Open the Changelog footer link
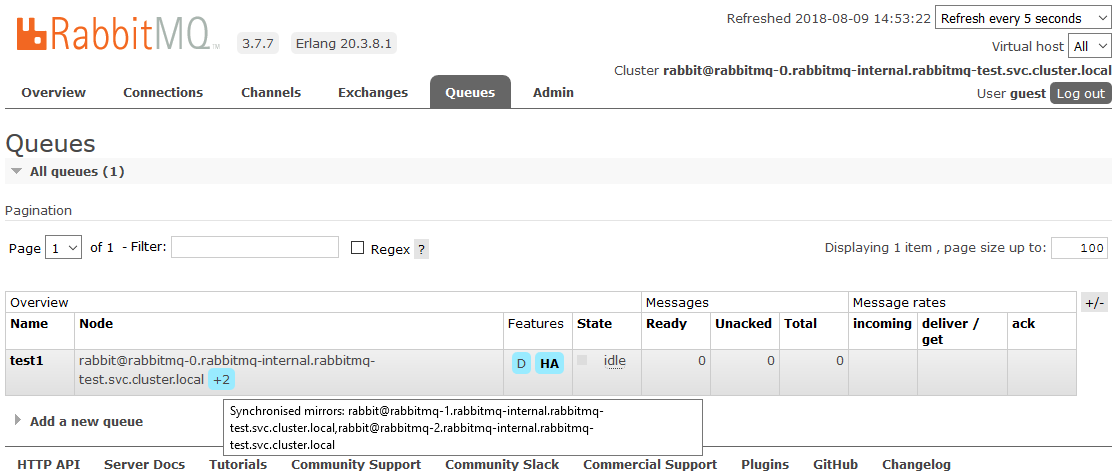The image size is (1114, 476). tap(916, 465)
